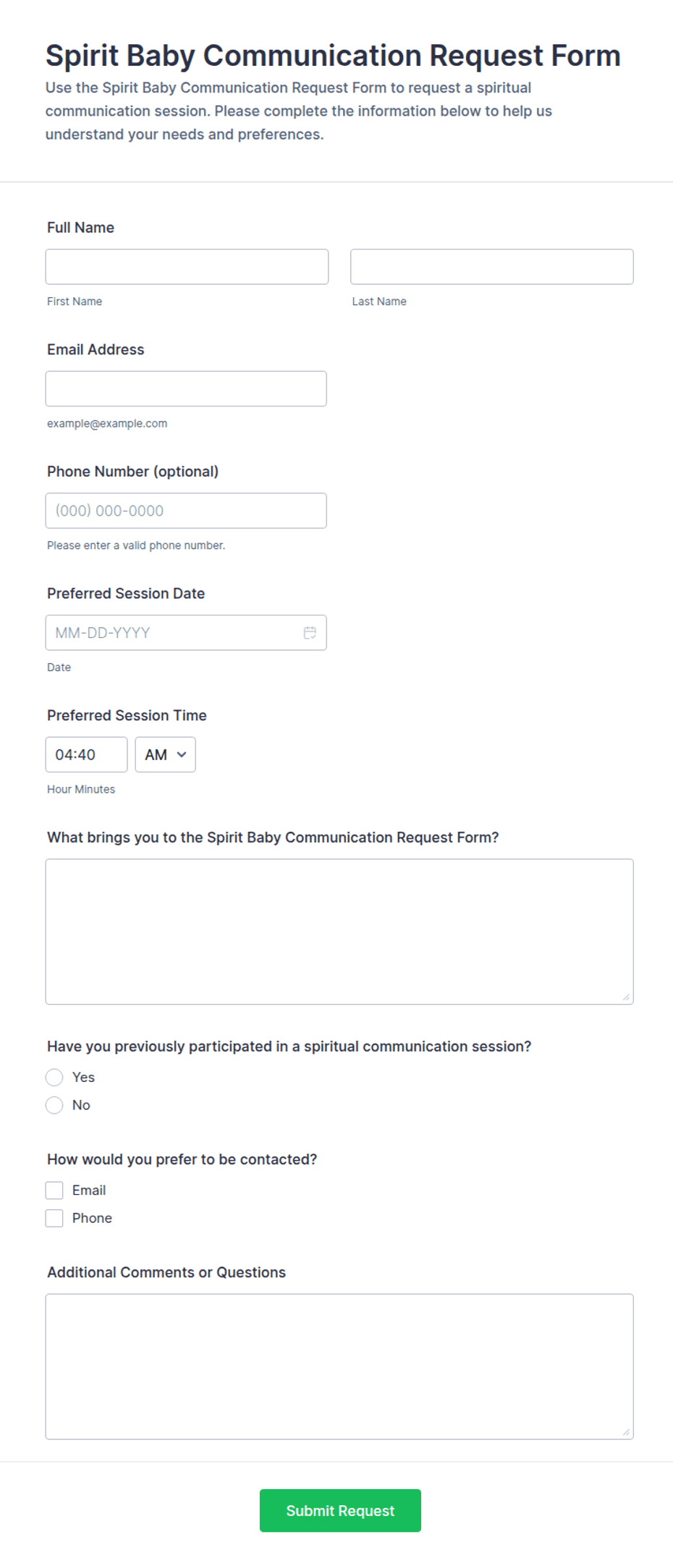Click the Email checkbox label text
673x1568 pixels.
click(x=89, y=1190)
